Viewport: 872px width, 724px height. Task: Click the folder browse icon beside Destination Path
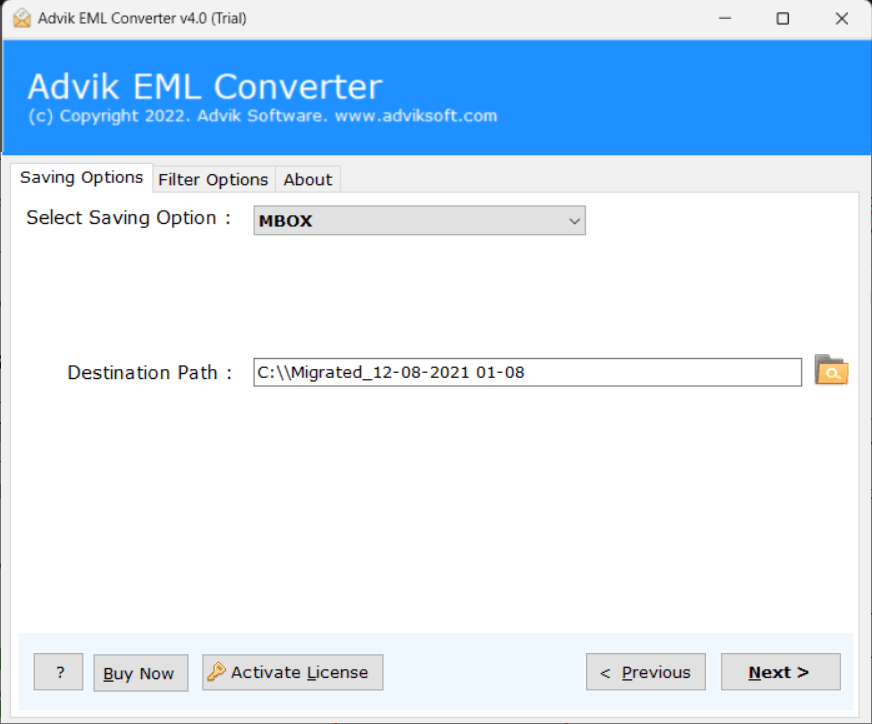tap(831, 370)
